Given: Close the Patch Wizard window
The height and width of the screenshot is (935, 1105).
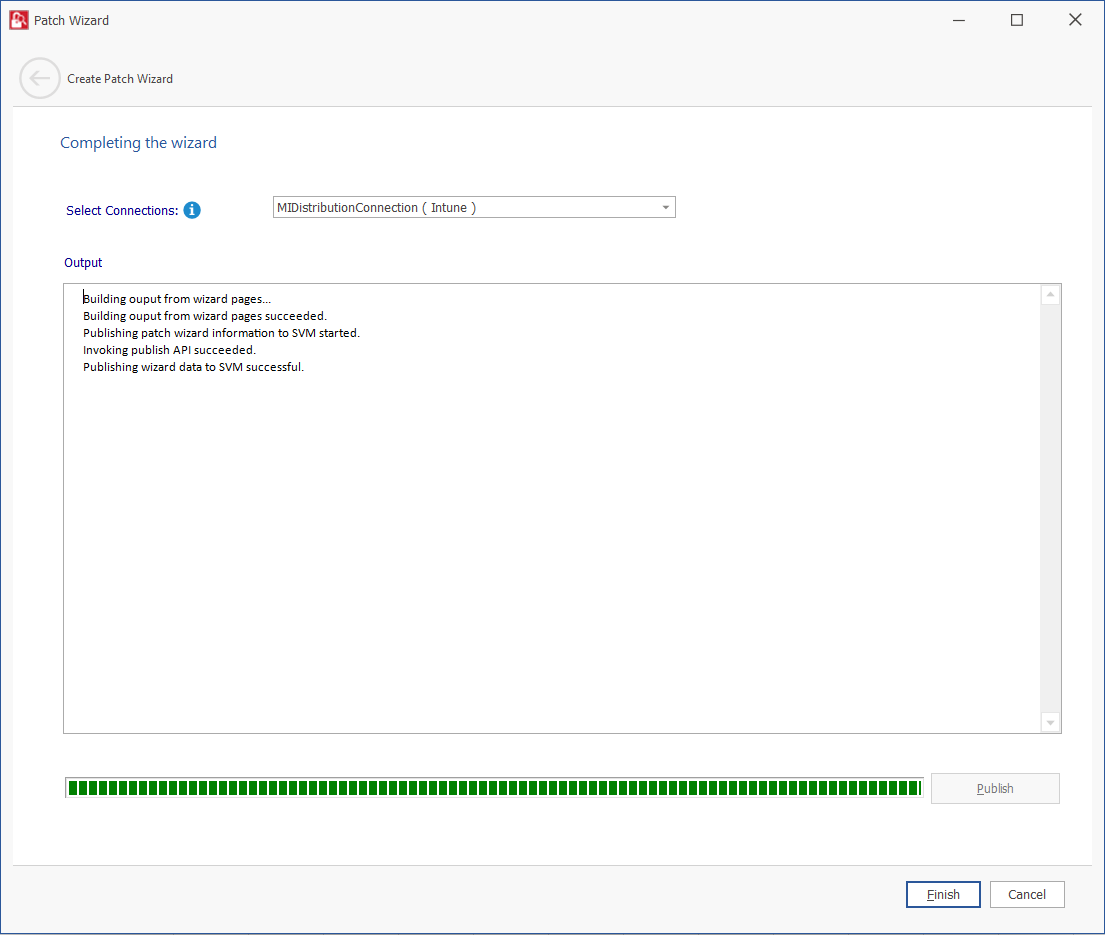Looking at the screenshot, I should coord(1075,20).
